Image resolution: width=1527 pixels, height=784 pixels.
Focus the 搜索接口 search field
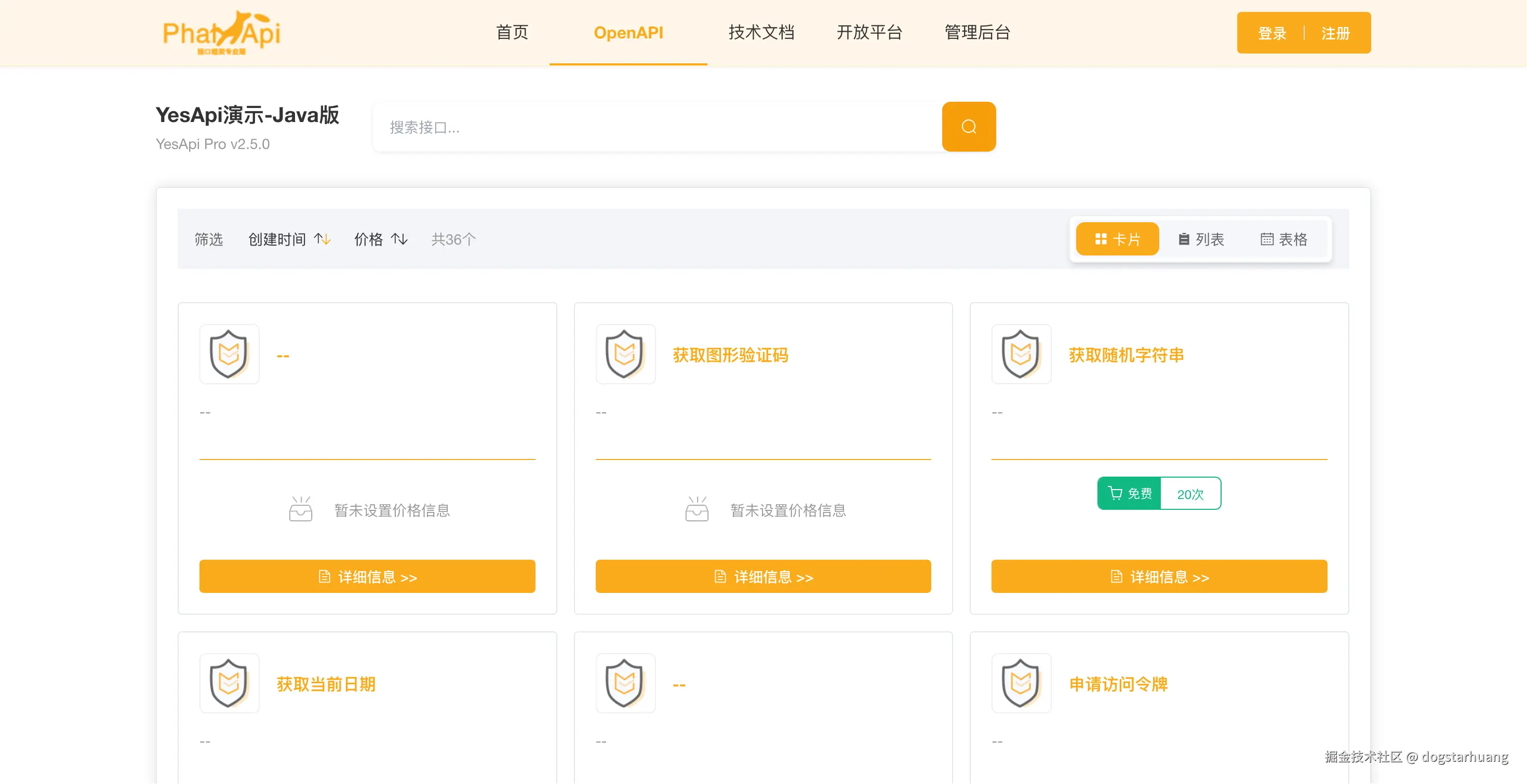coord(657,127)
